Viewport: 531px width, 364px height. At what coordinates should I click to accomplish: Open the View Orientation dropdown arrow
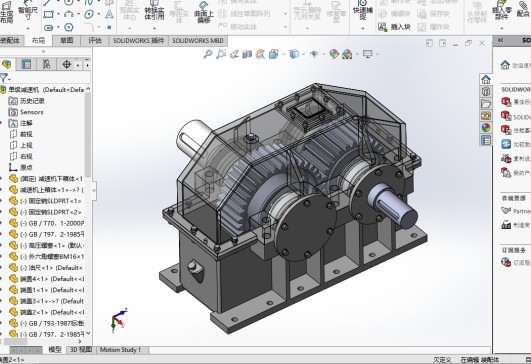[x=283, y=54]
